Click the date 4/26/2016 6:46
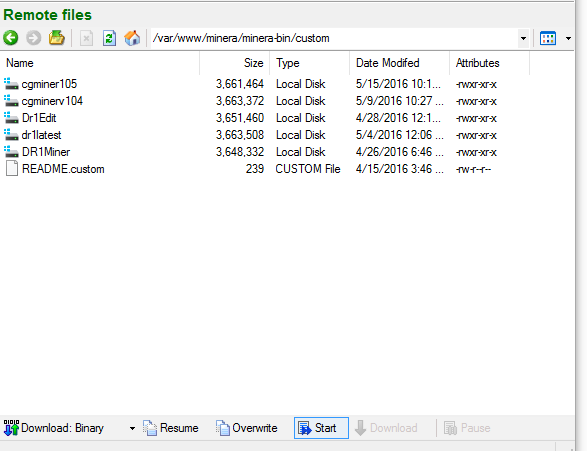 (399, 152)
